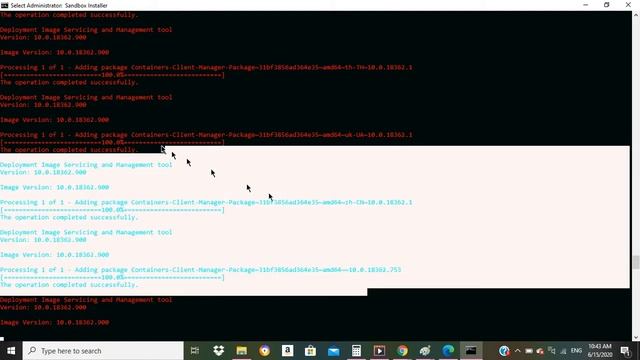The image size is (640, 360).
Task: Open the round orange-purple taskbar app
Action: click(264, 351)
